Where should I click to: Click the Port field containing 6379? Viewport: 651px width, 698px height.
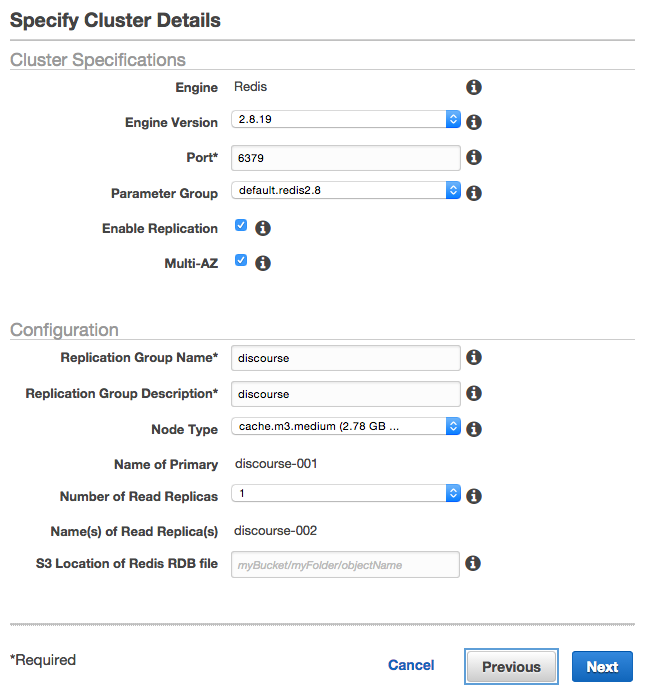point(346,158)
